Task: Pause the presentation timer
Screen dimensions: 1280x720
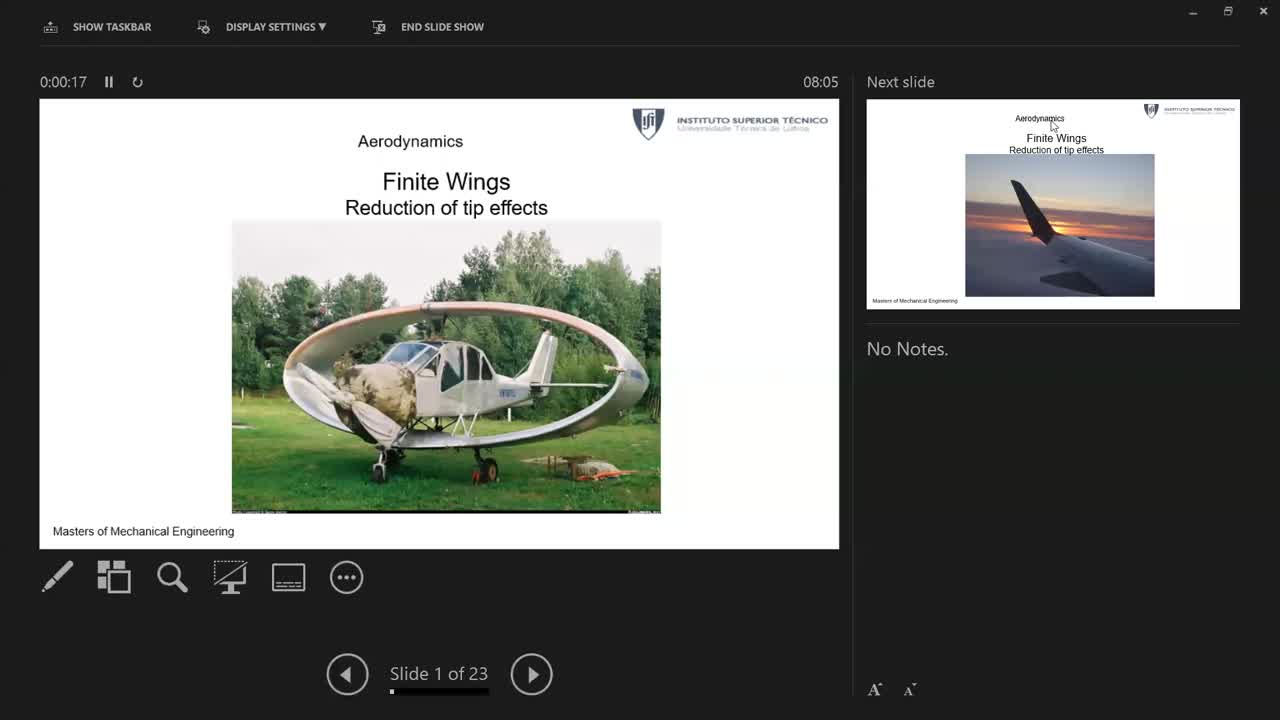Action: 109,82
